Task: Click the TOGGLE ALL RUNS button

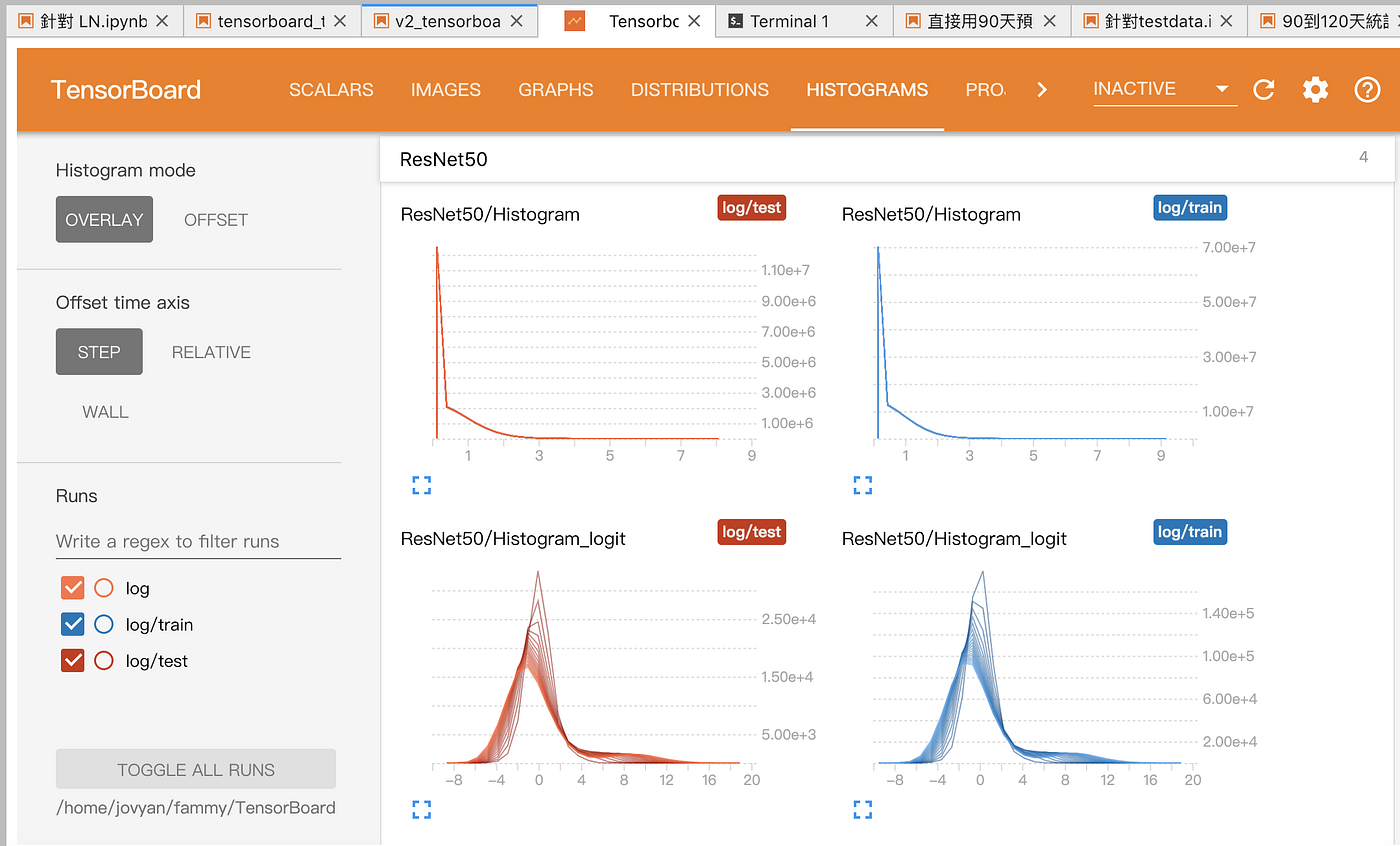Action: 195,769
